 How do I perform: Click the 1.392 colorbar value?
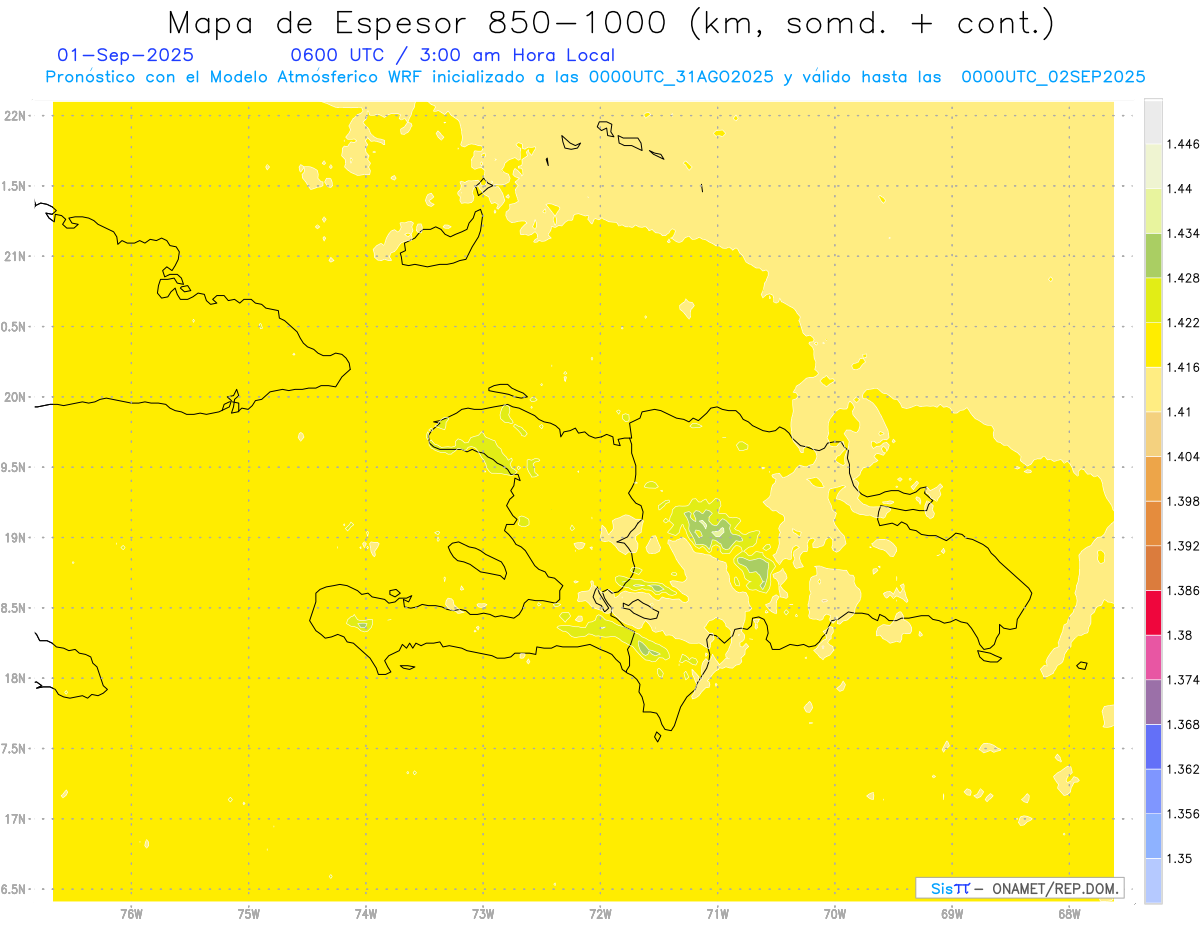pyautogui.click(x=1183, y=546)
